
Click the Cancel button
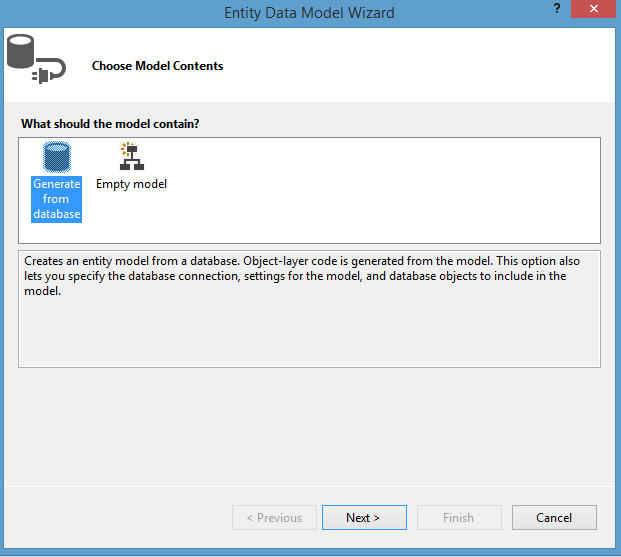(554, 518)
